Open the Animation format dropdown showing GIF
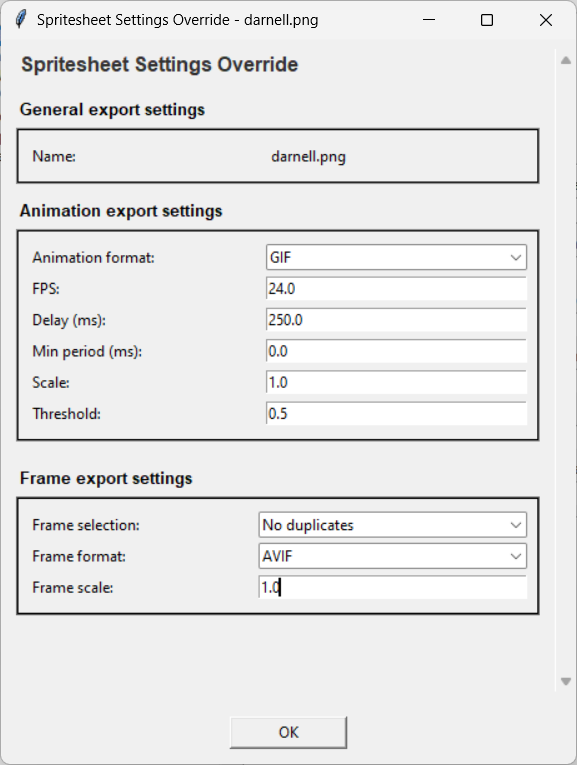 (x=396, y=258)
